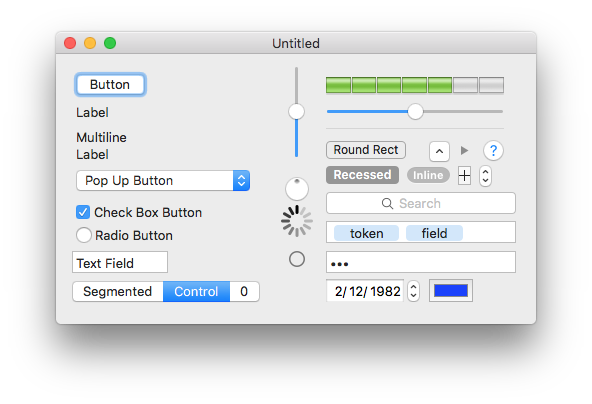Toggle the Recessed button
Image resolution: width=592 pixels, height=404 pixels.
[x=362, y=175]
